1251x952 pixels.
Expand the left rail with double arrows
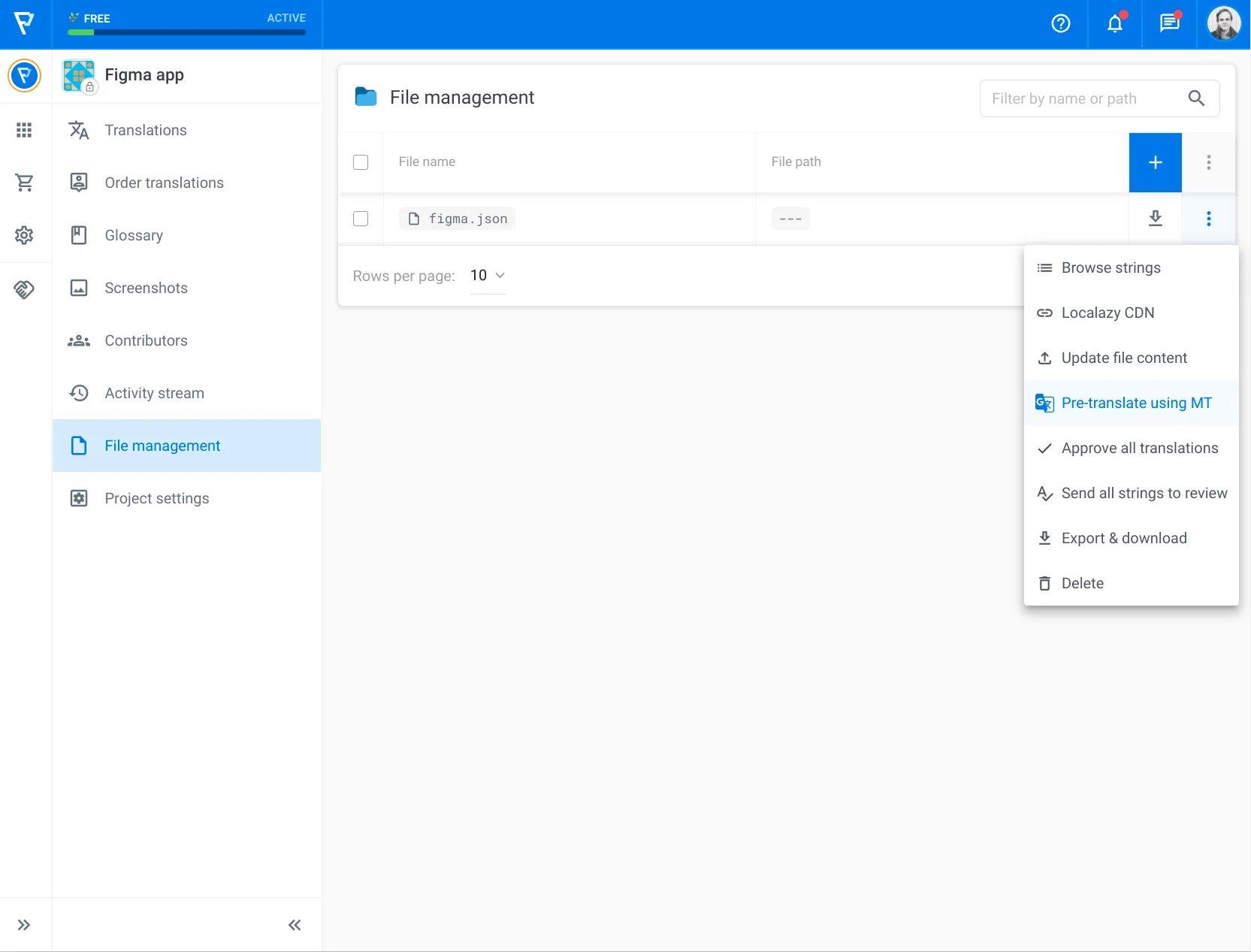(24, 925)
